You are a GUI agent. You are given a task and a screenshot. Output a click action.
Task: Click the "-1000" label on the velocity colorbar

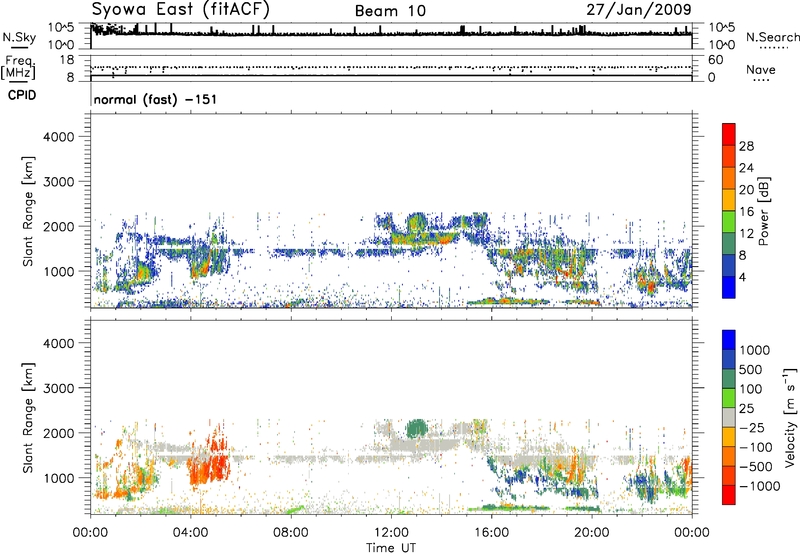coord(759,486)
